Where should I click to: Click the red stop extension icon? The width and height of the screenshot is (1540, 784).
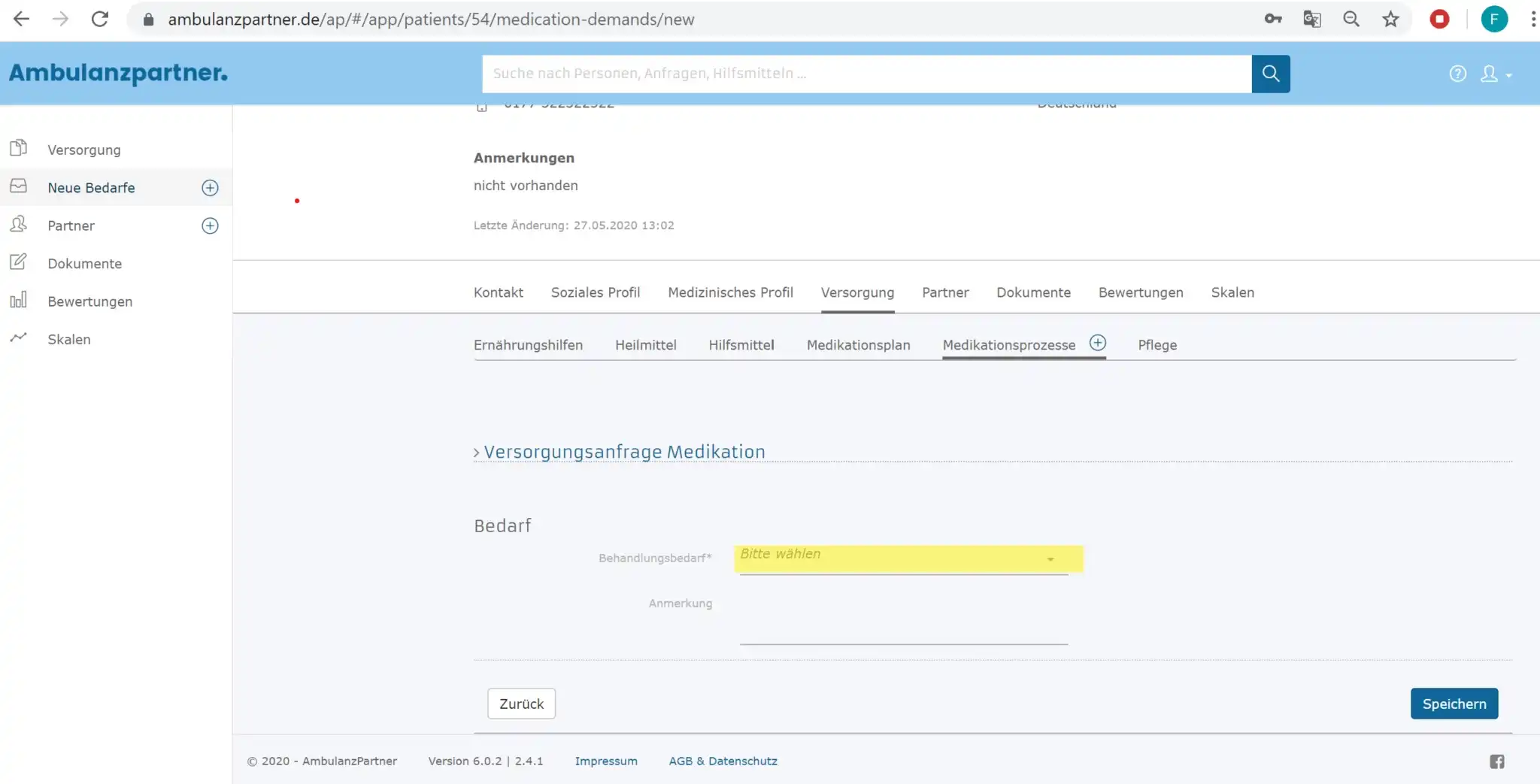tap(1439, 20)
